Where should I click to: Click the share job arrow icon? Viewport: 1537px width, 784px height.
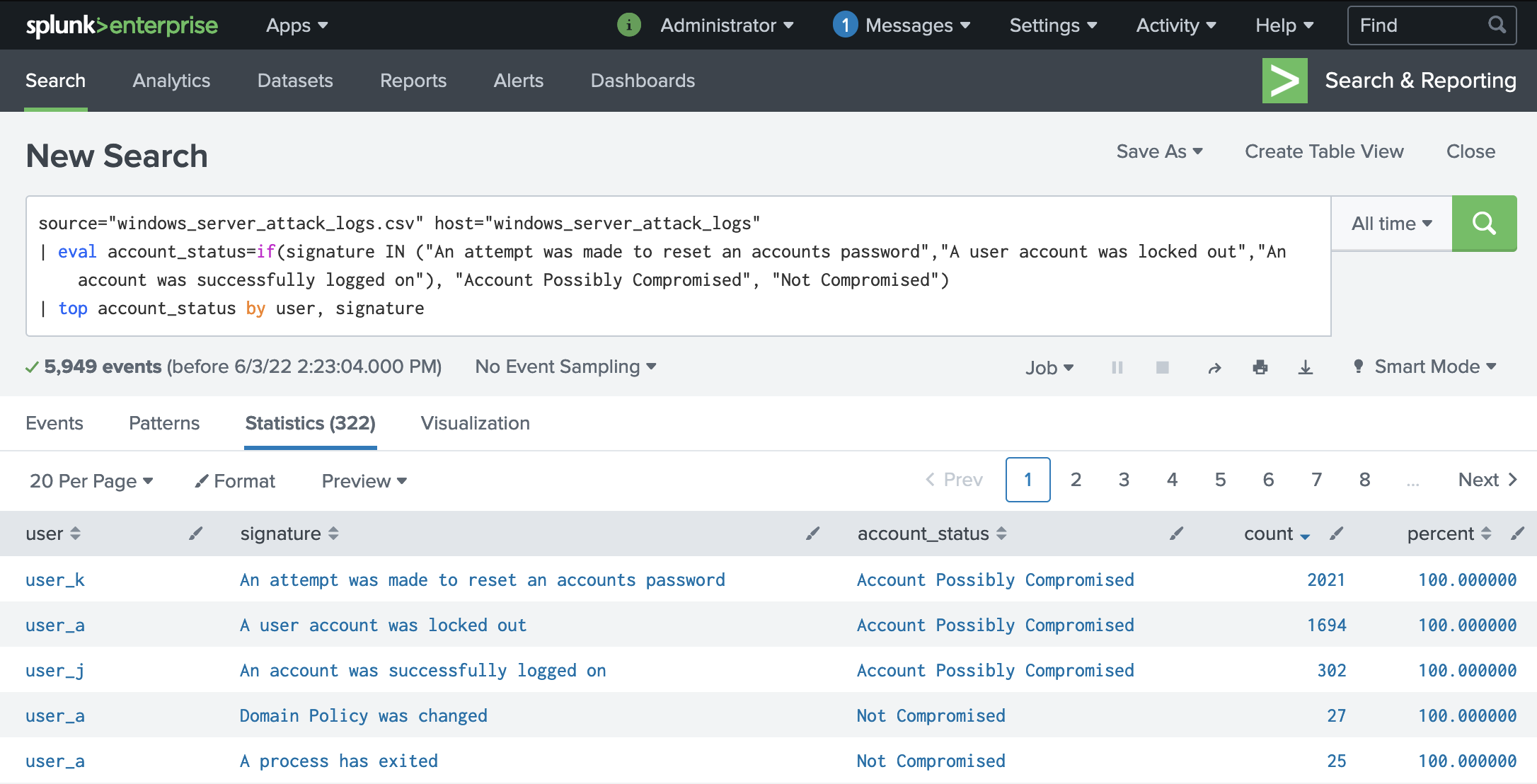1214,367
